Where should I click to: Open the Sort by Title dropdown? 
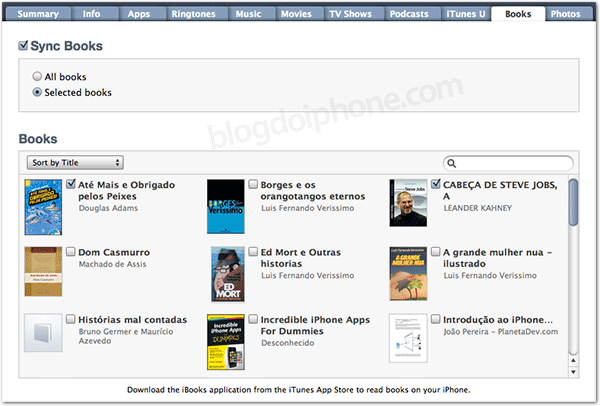tap(75, 163)
